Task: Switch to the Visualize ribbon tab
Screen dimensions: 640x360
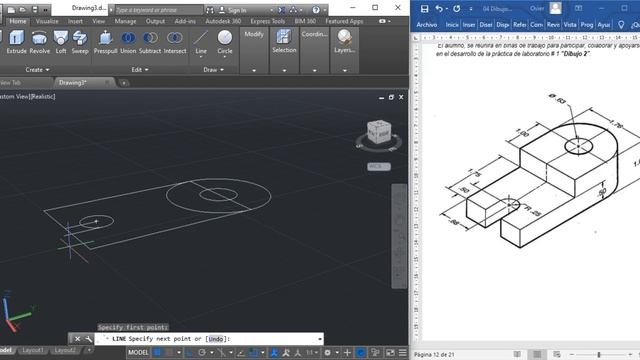Action: pos(47,21)
